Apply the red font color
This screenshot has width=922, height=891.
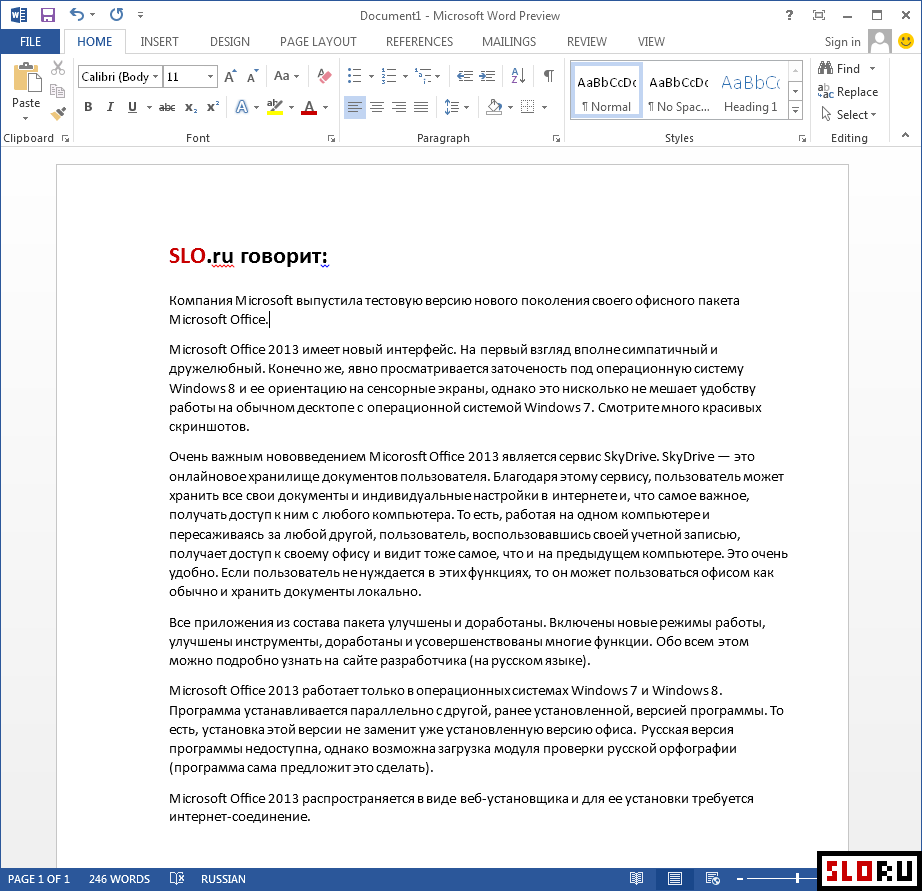[309, 107]
